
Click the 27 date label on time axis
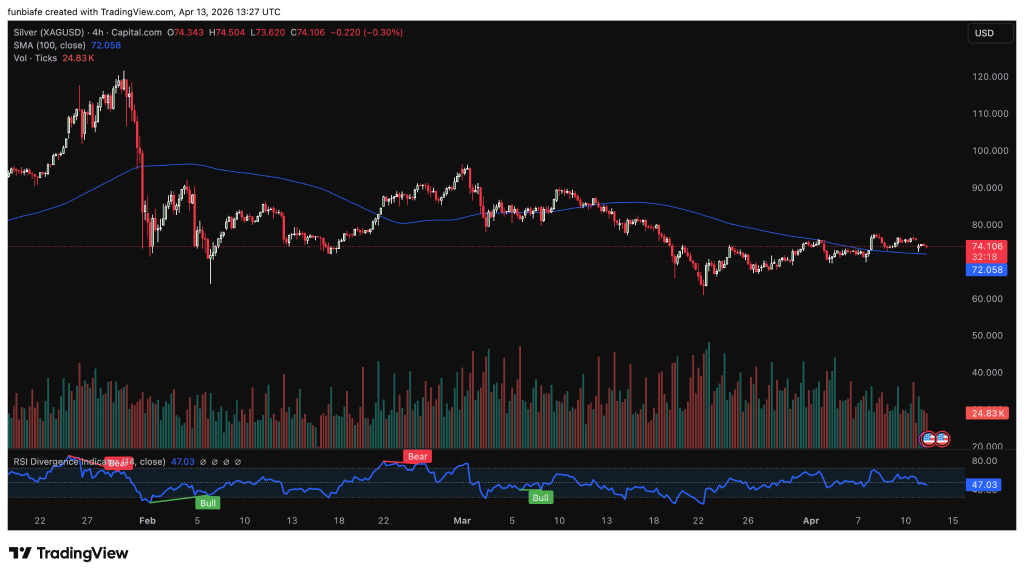point(87,520)
